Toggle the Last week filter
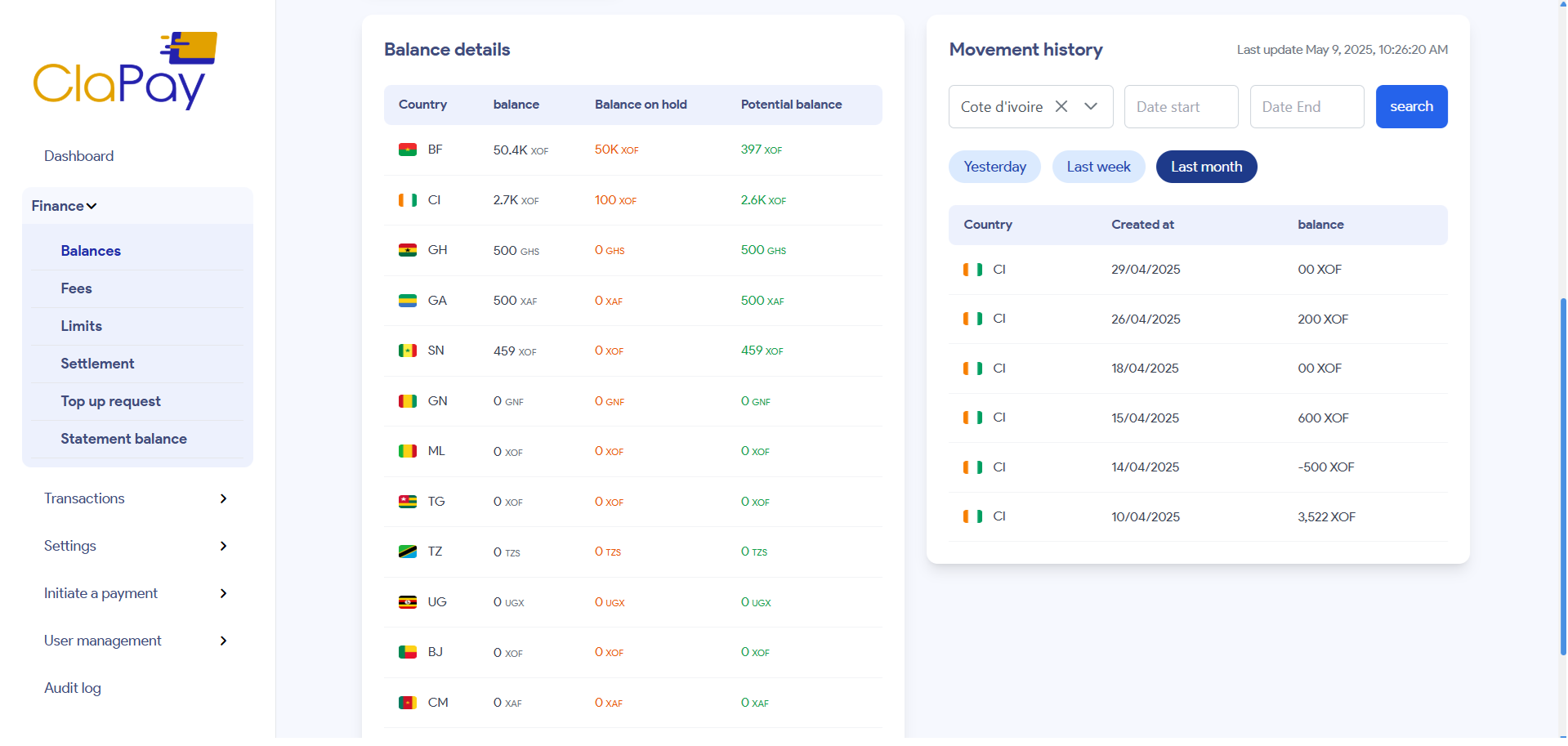This screenshot has height=746, width=1568. tap(1098, 167)
